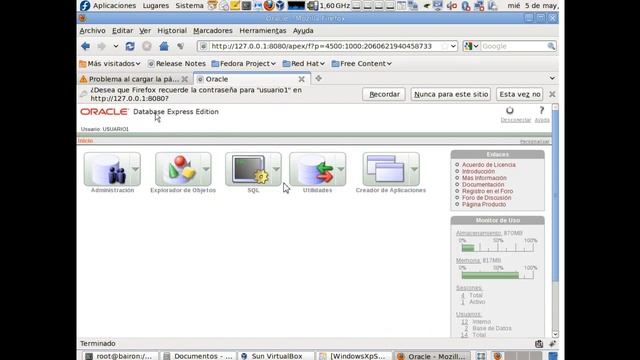
Task: Open the Foro de Discusión link
Action: [x=487, y=198]
